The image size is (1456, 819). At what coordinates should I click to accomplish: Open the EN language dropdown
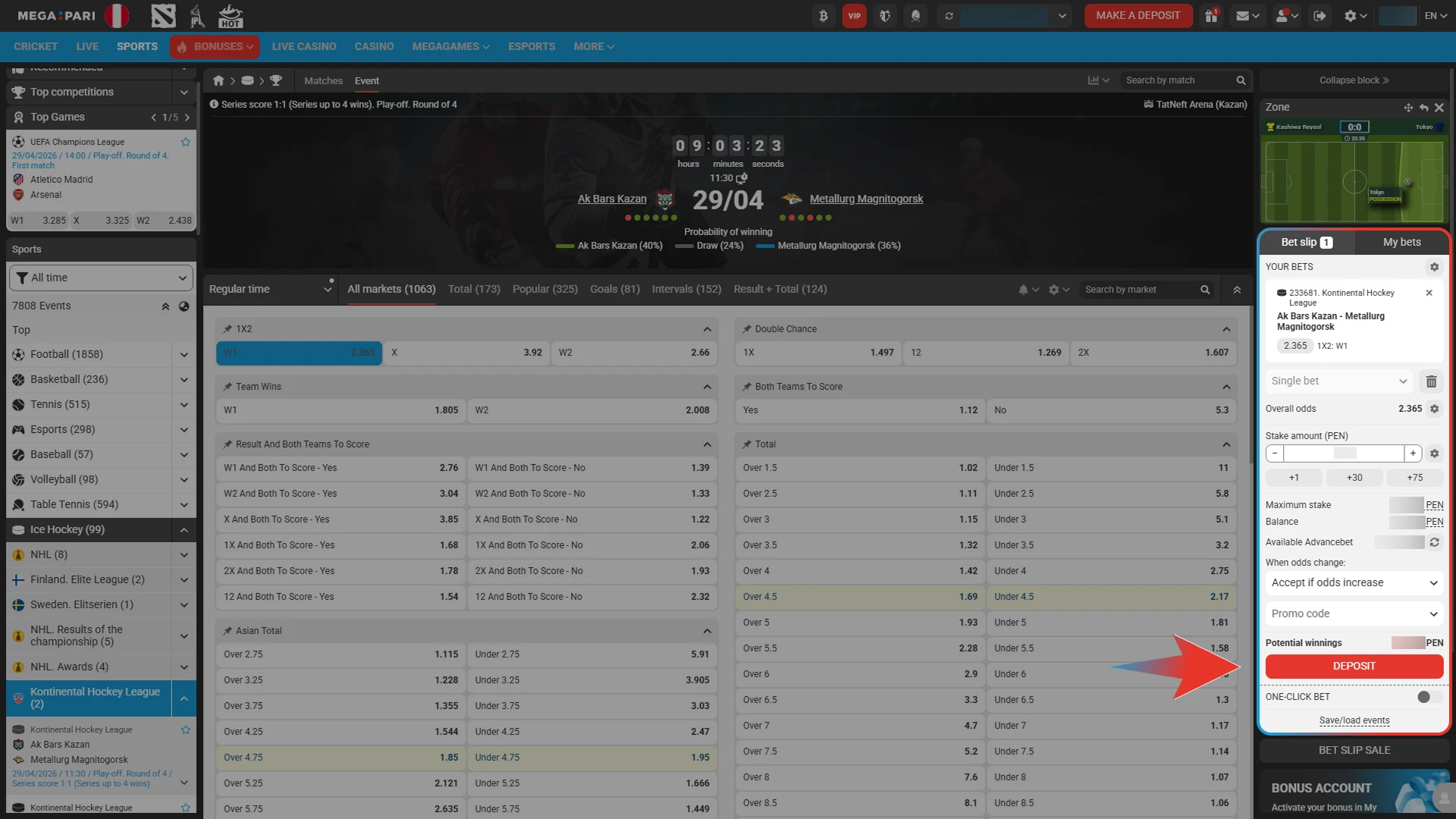click(1436, 16)
